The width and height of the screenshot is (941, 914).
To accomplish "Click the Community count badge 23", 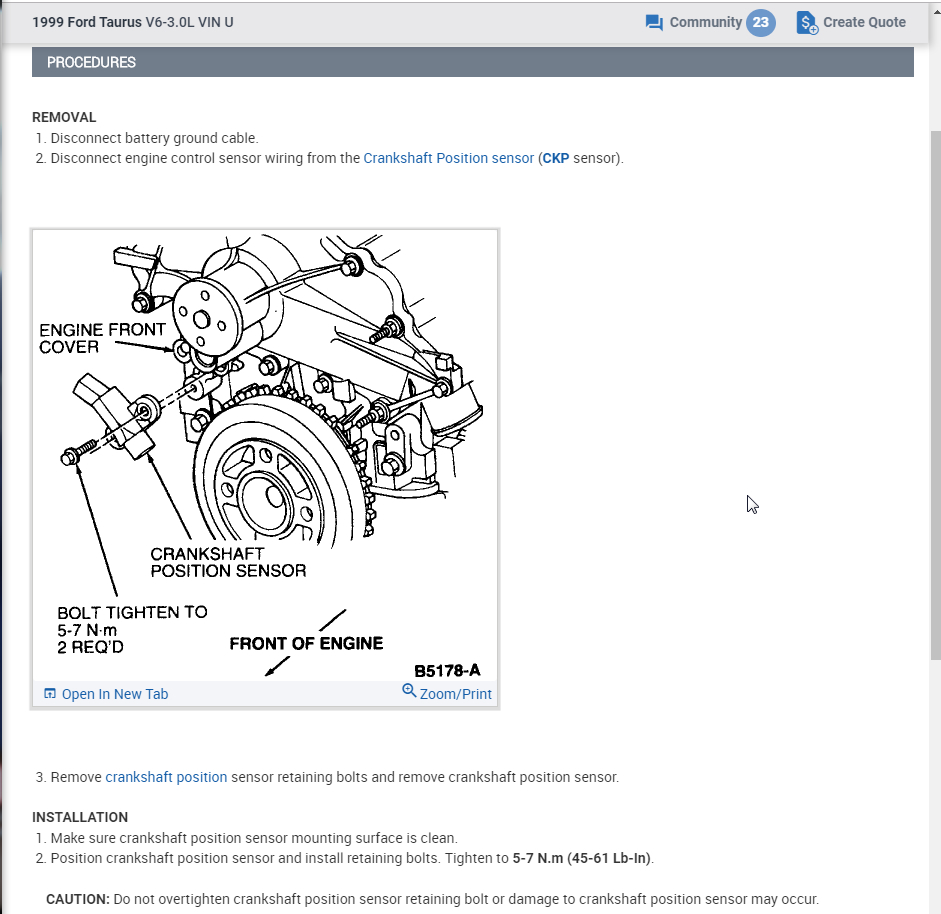I will (x=760, y=22).
